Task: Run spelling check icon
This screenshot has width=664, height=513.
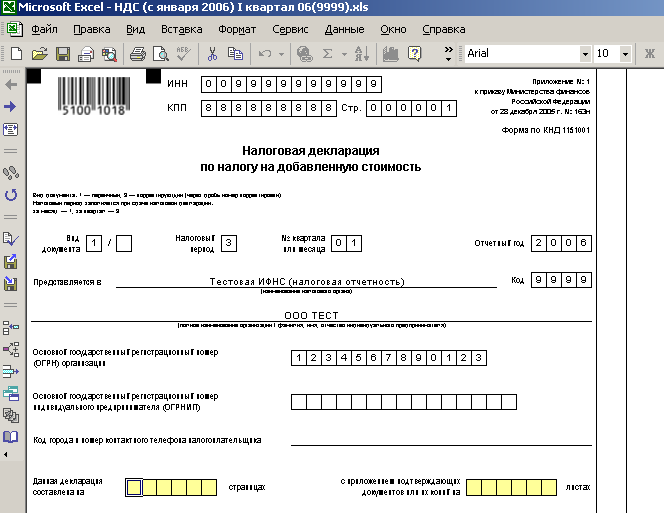Action: [x=184, y=54]
